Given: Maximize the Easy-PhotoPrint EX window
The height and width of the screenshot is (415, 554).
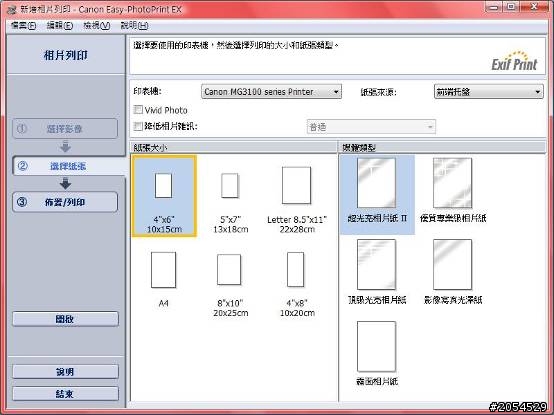Looking at the screenshot, I should pos(511,7).
